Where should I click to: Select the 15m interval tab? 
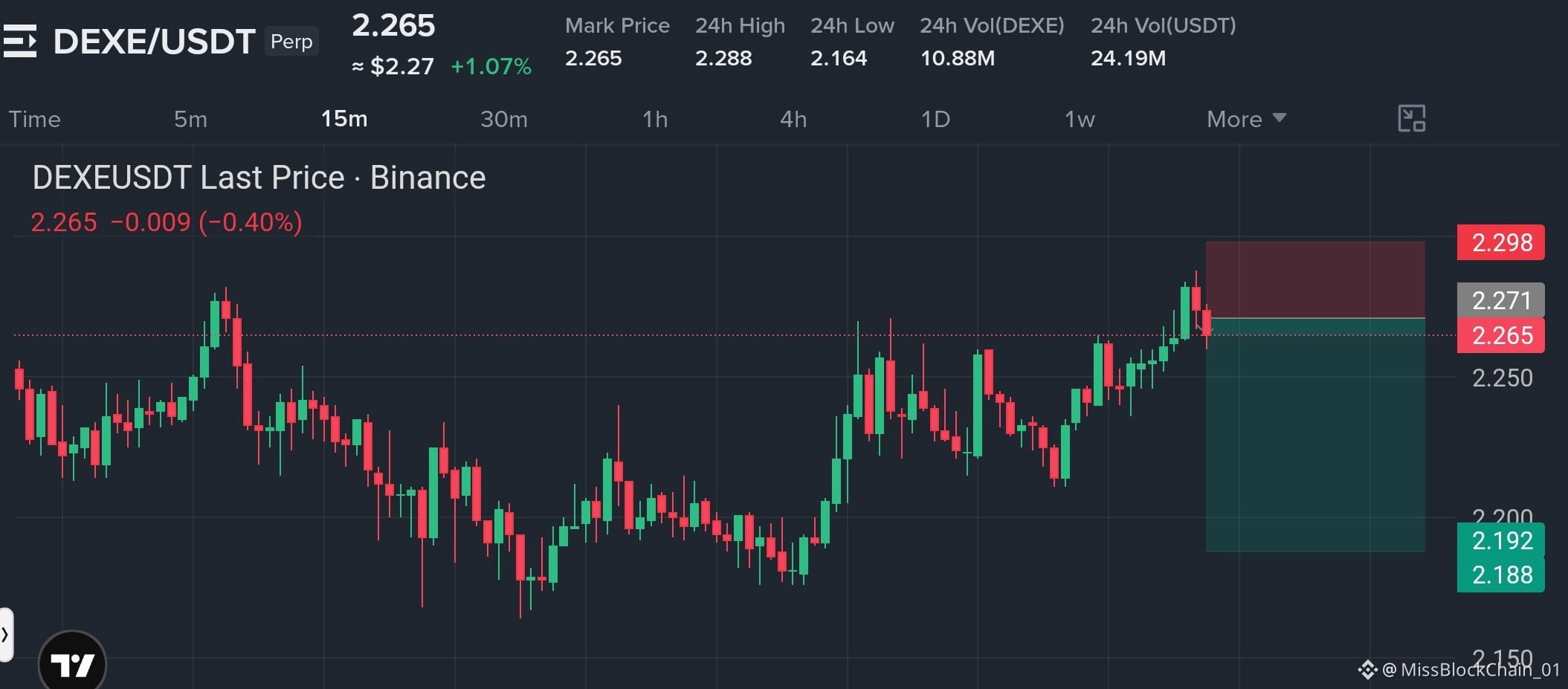click(344, 119)
